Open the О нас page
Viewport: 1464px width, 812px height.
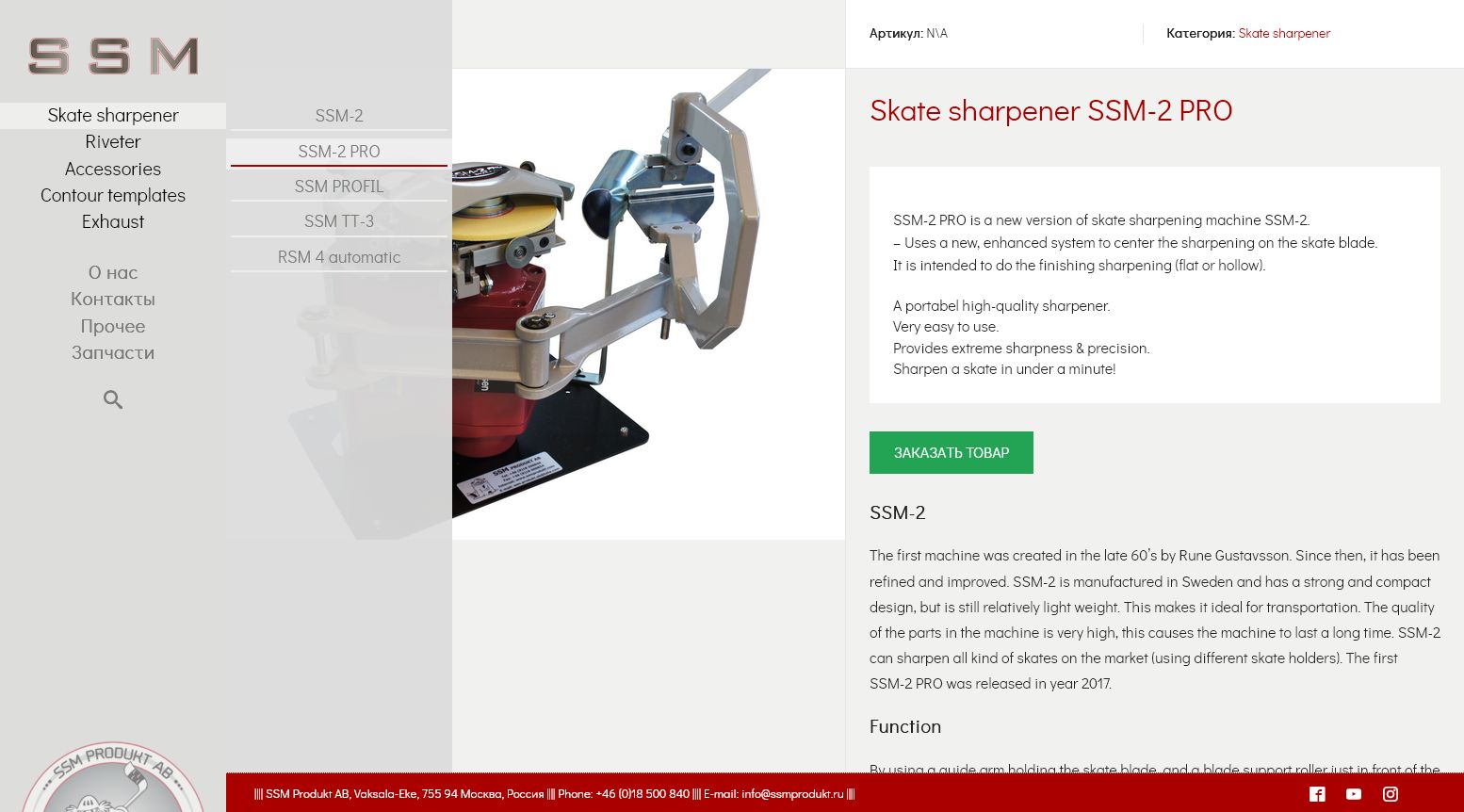[x=113, y=272]
